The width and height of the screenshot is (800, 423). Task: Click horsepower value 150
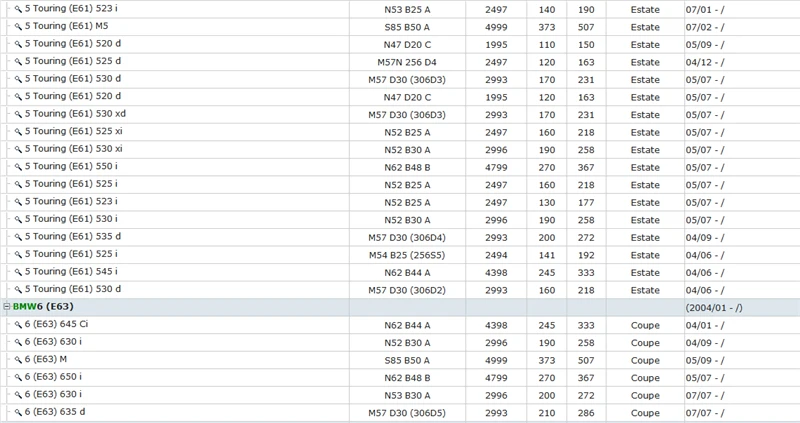coord(586,45)
